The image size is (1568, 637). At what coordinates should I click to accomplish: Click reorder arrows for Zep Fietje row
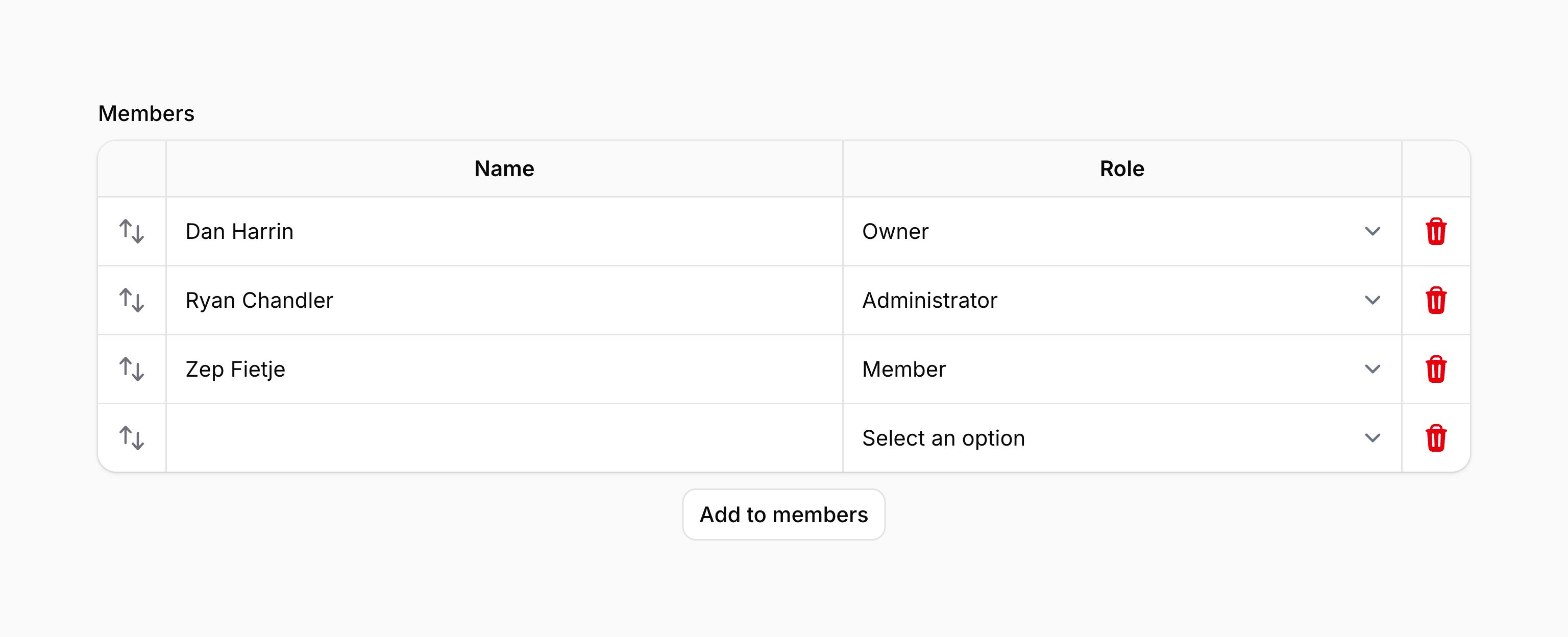tap(132, 369)
